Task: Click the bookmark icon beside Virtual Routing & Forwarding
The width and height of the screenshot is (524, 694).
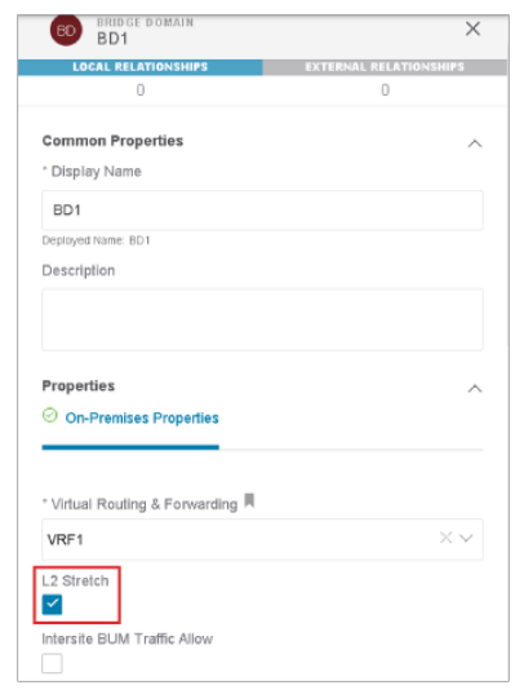Action: (250, 501)
